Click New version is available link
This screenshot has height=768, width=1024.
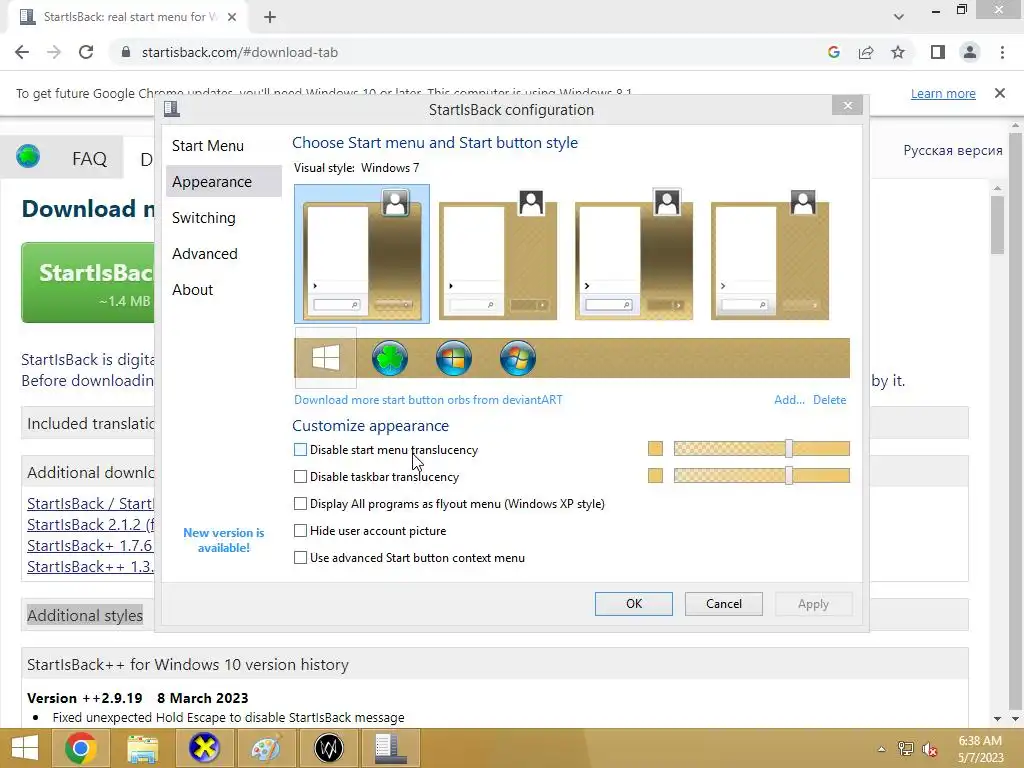coord(223,540)
